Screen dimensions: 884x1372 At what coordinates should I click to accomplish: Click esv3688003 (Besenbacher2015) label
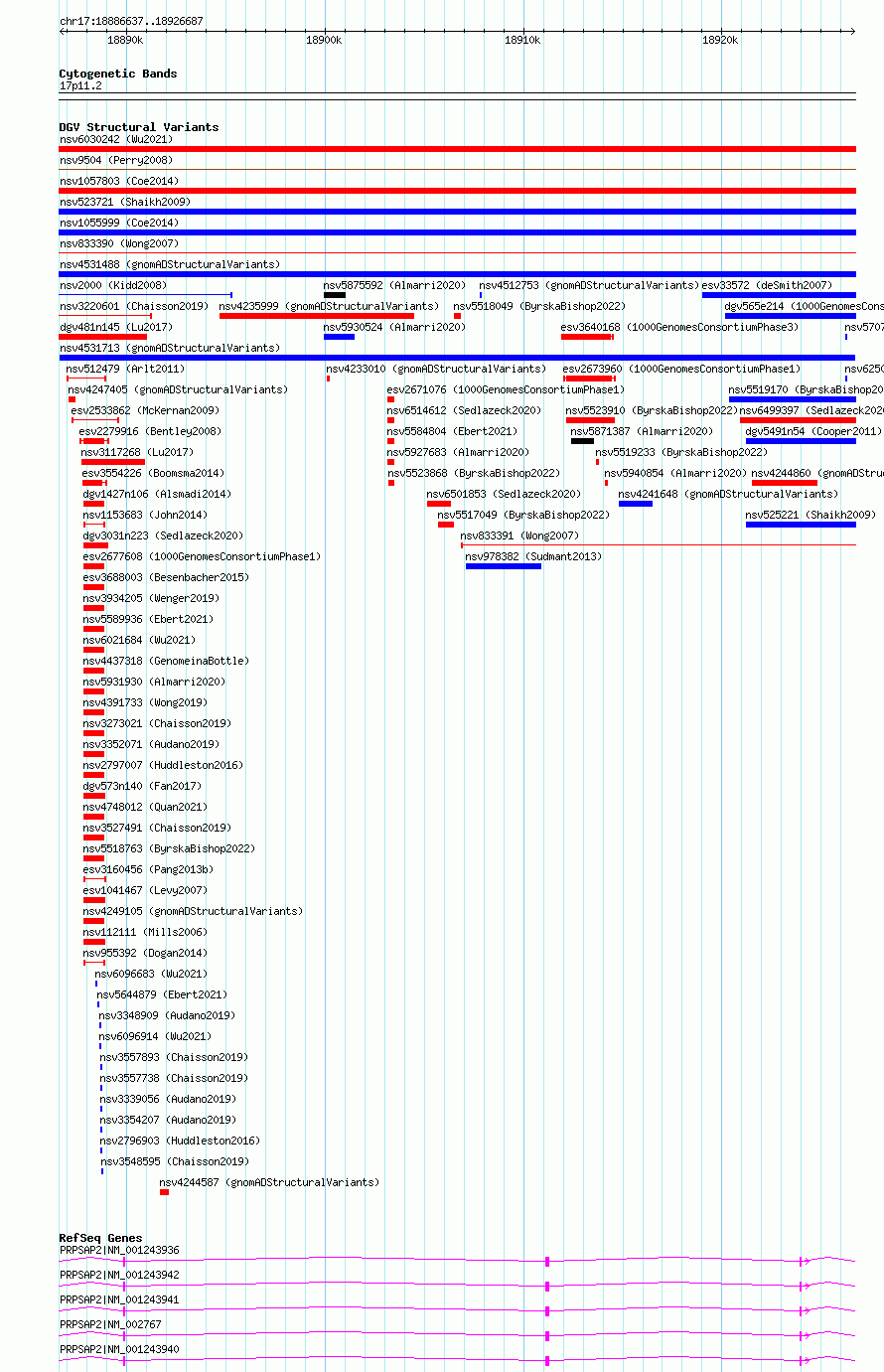tap(166, 577)
